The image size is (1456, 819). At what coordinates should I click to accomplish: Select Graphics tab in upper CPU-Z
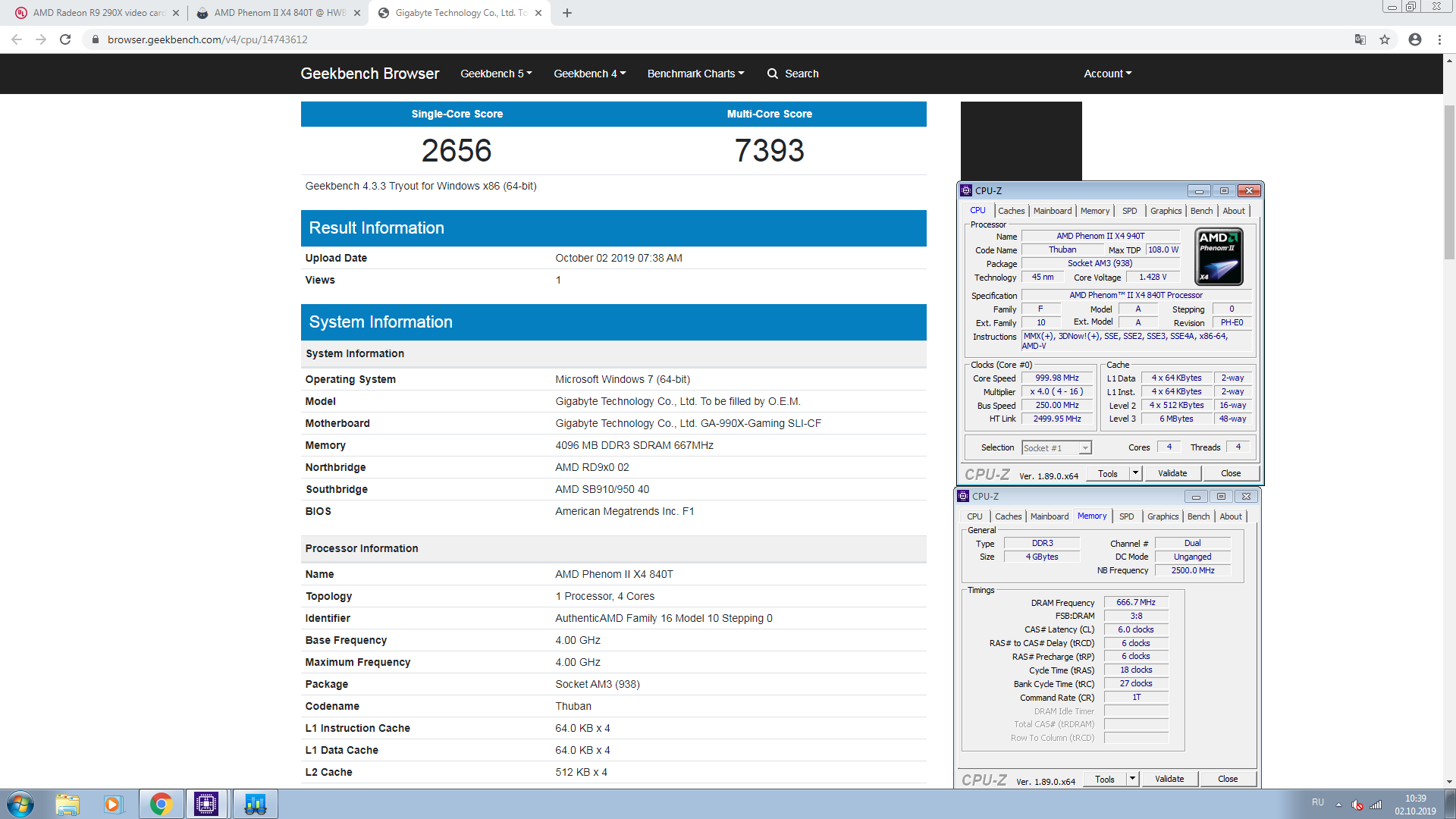[1166, 211]
